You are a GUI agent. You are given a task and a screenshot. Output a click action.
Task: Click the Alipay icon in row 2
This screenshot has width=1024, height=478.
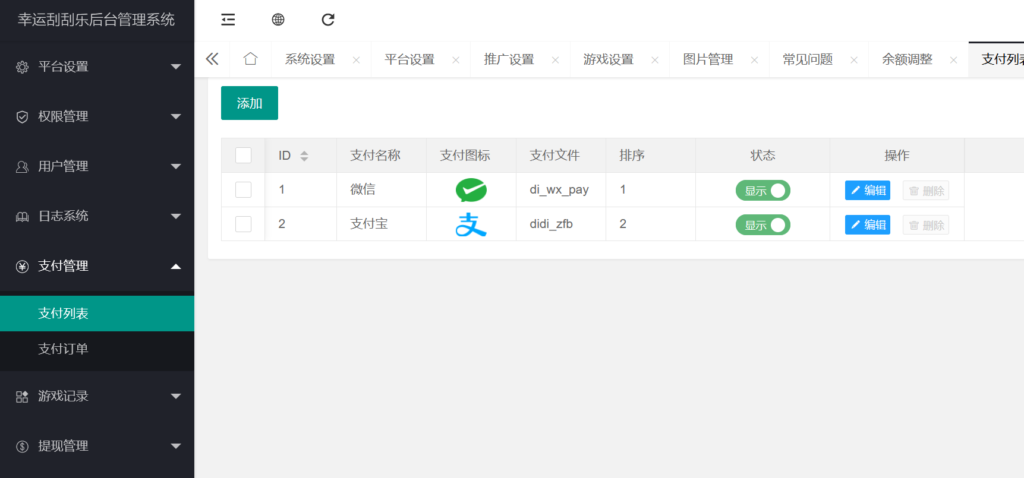click(x=471, y=225)
